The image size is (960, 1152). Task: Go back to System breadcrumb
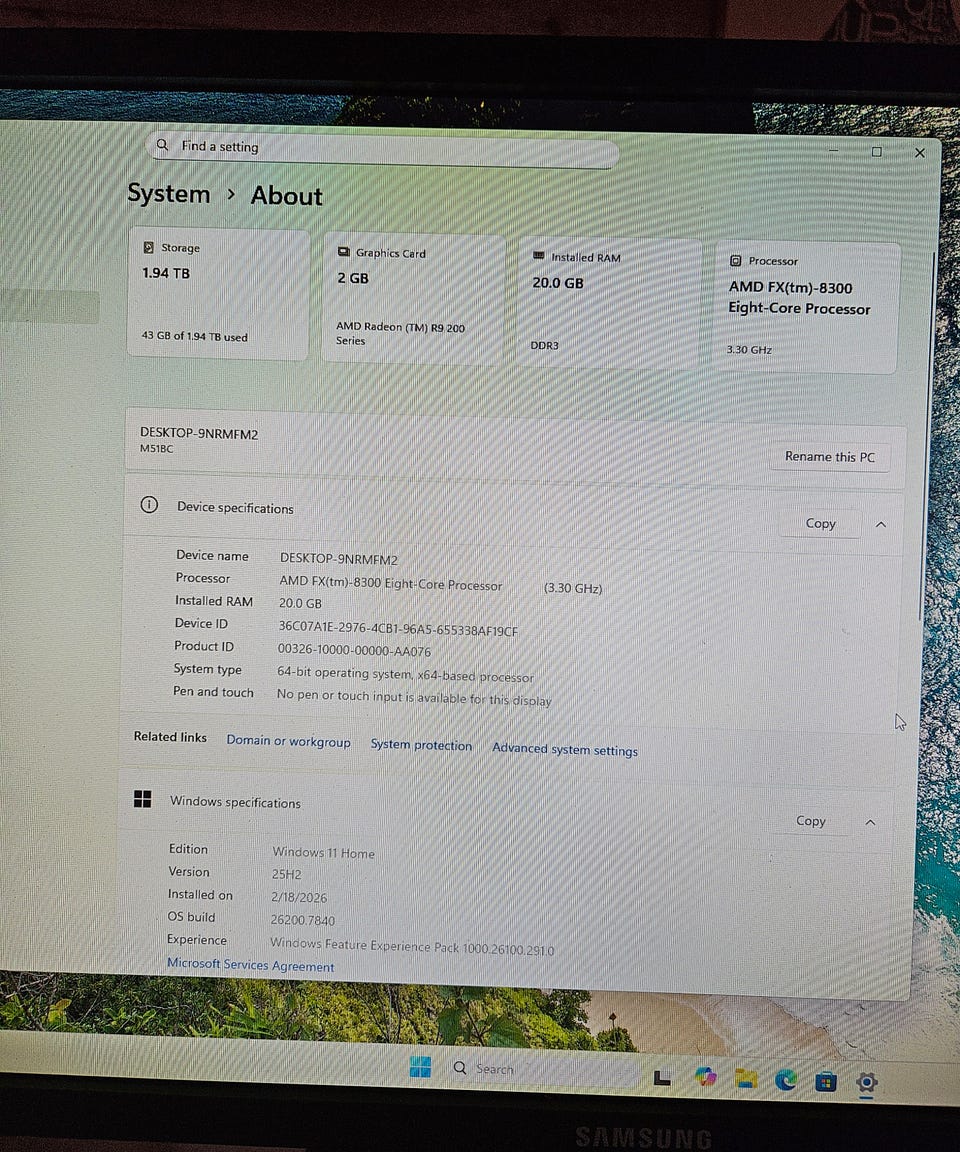tap(169, 193)
